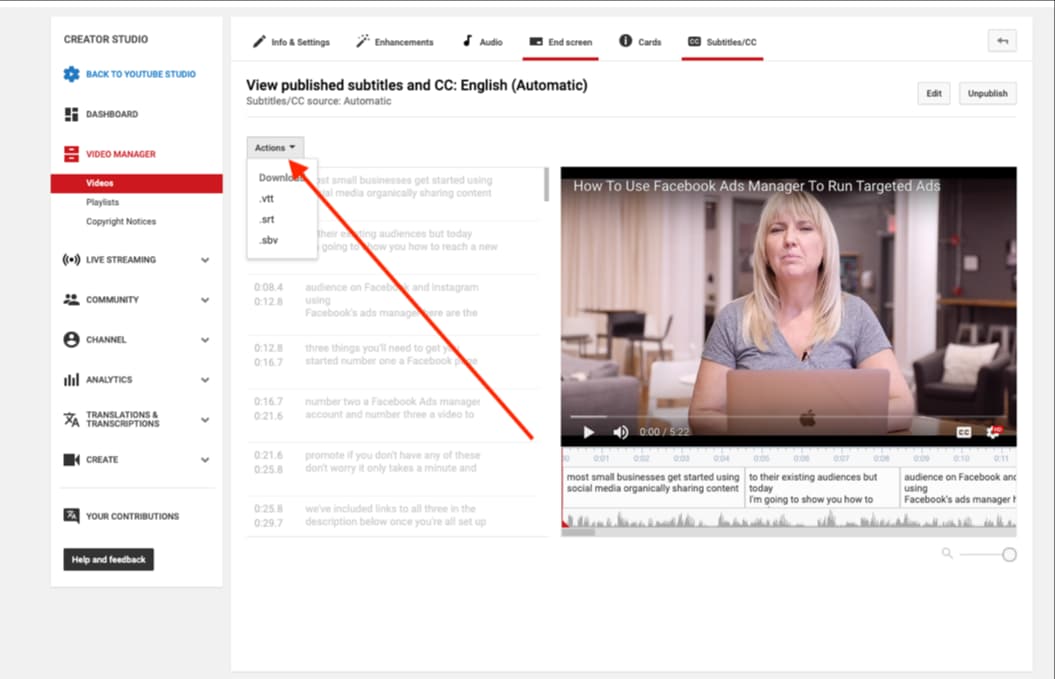This screenshot has height=679, width=1055.
Task: Expand the Create section chevron
Action: pyautogui.click(x=205, y=460)
